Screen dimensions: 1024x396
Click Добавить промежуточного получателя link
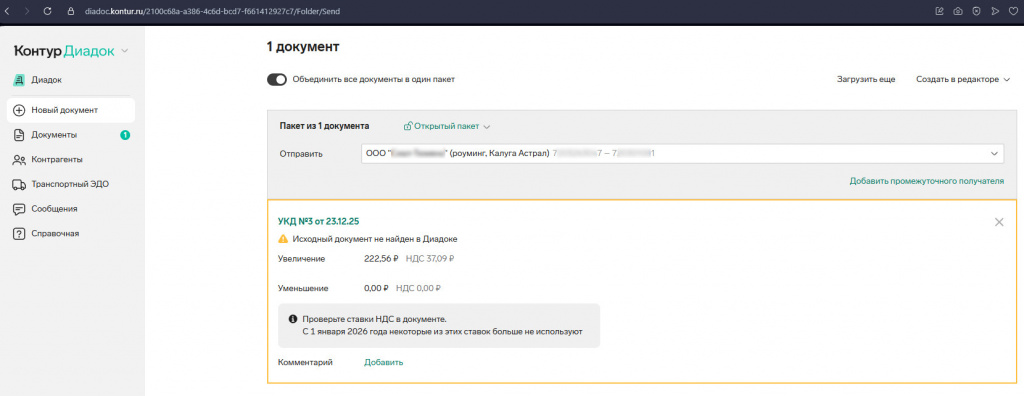(x=927, y=181)
